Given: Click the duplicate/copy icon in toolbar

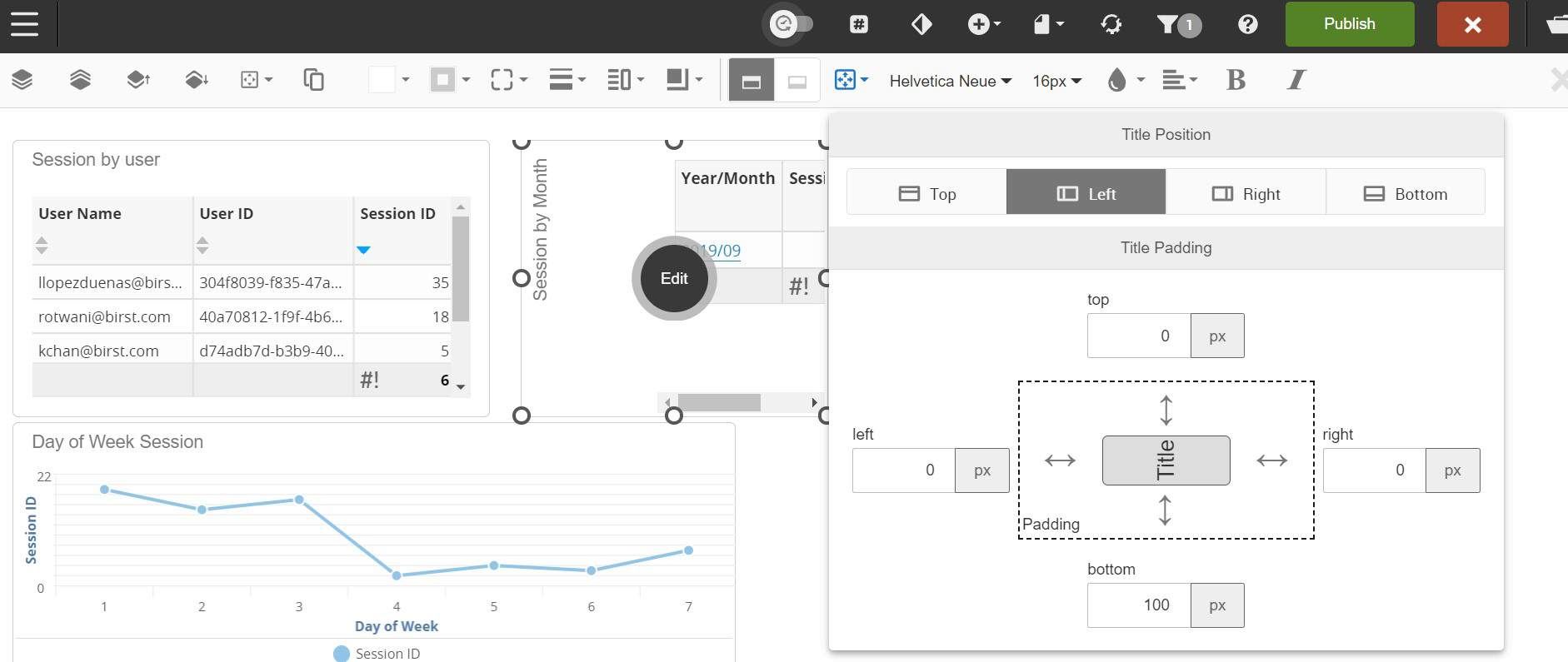Looking at the screenshot, I should 313,80.
